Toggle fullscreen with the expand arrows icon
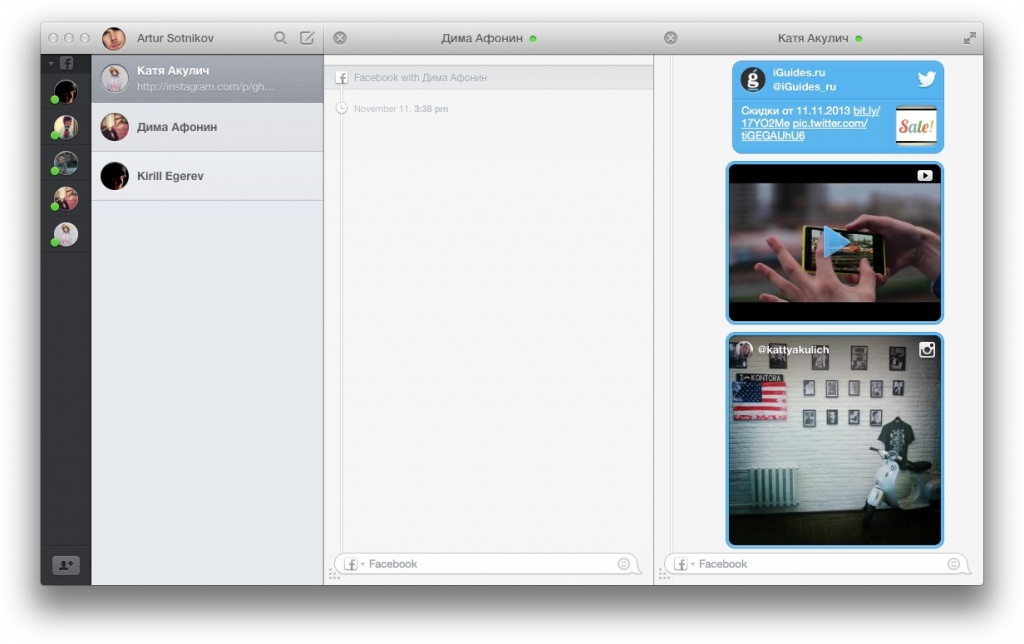Screen dimensions: 1024x644 969,38
